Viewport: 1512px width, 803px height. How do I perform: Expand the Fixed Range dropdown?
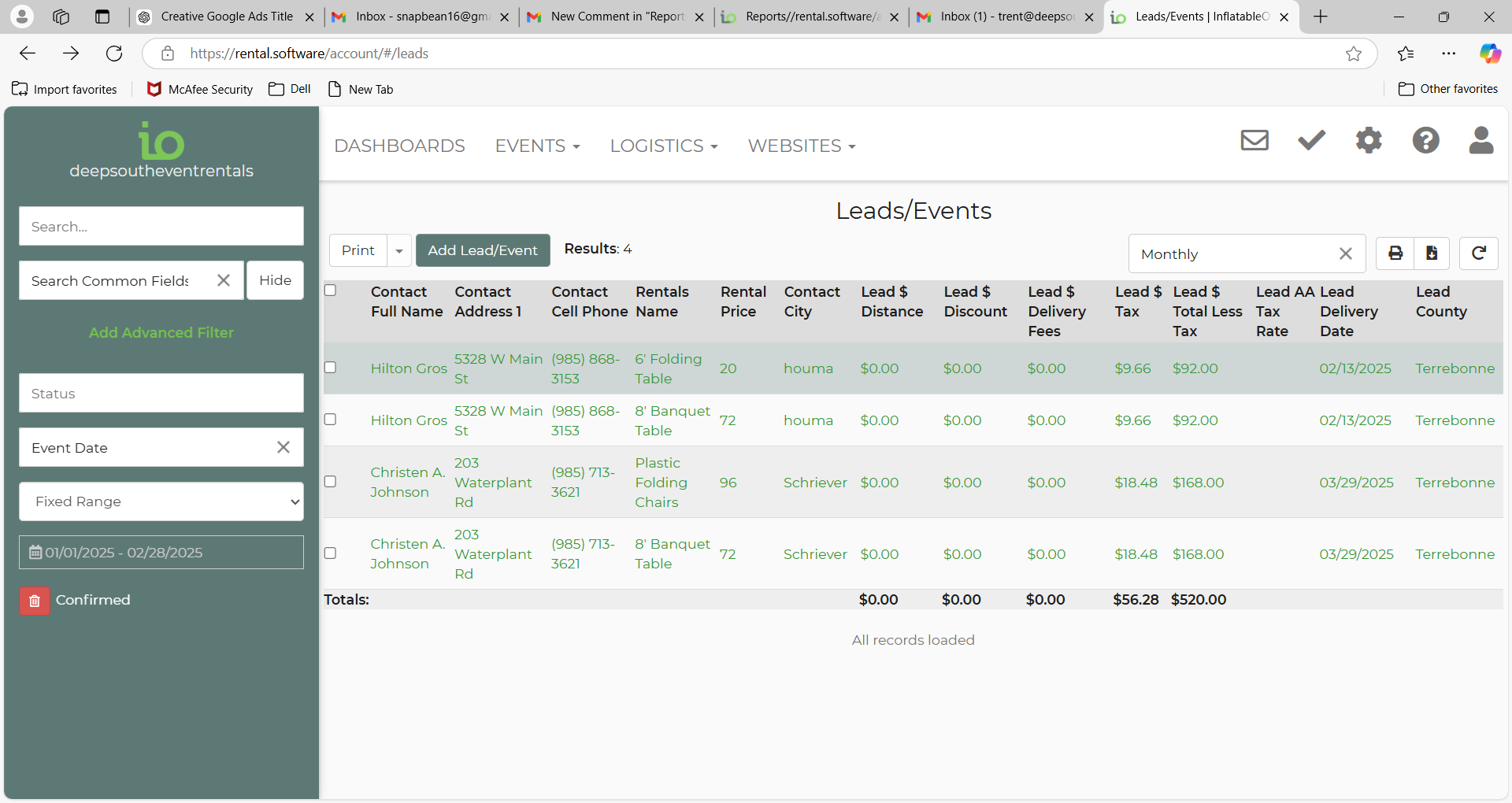pyautogui.click(x=161, y=501)
